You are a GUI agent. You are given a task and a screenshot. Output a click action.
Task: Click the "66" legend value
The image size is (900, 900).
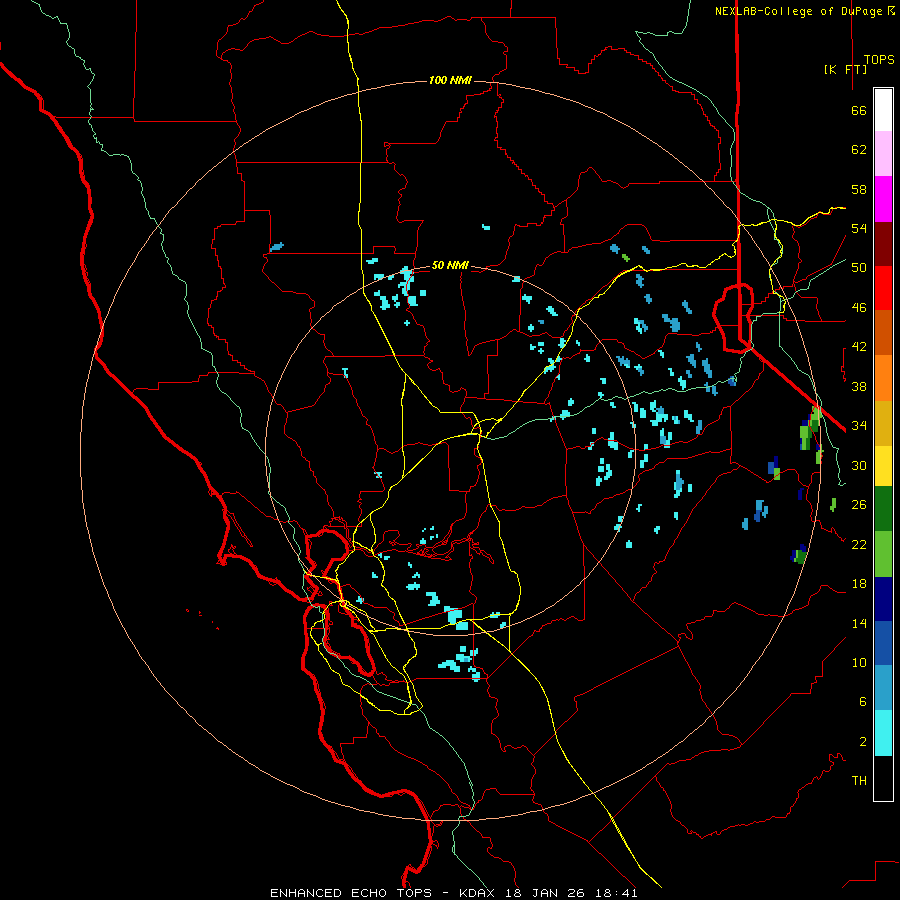(859, 110)
